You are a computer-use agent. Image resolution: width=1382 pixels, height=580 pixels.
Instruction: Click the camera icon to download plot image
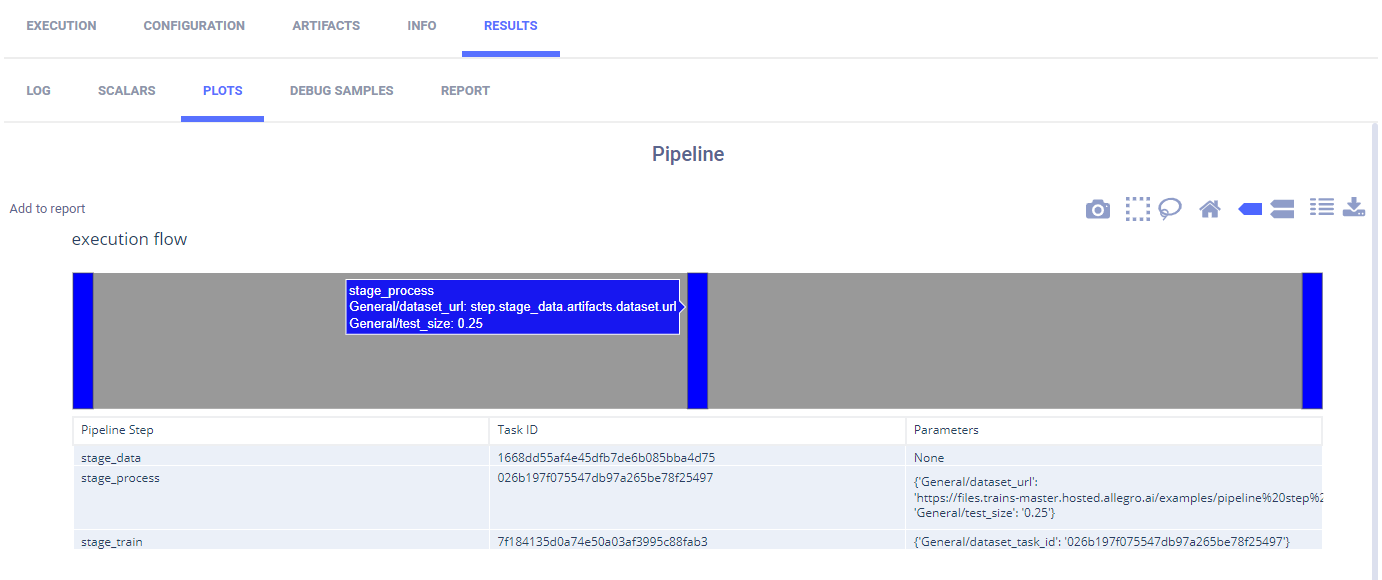(x=1098, y=209)
